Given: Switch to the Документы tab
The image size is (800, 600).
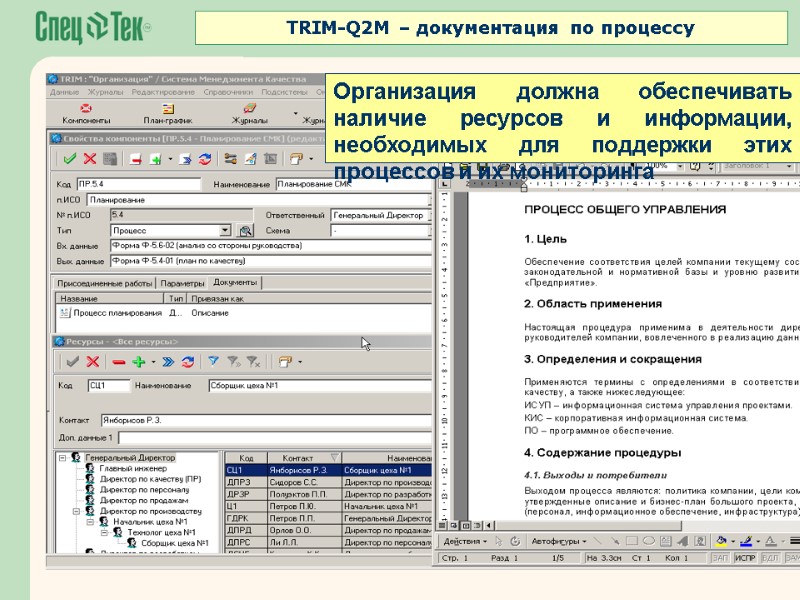Looking at the screenshot, I should point(235,281).
